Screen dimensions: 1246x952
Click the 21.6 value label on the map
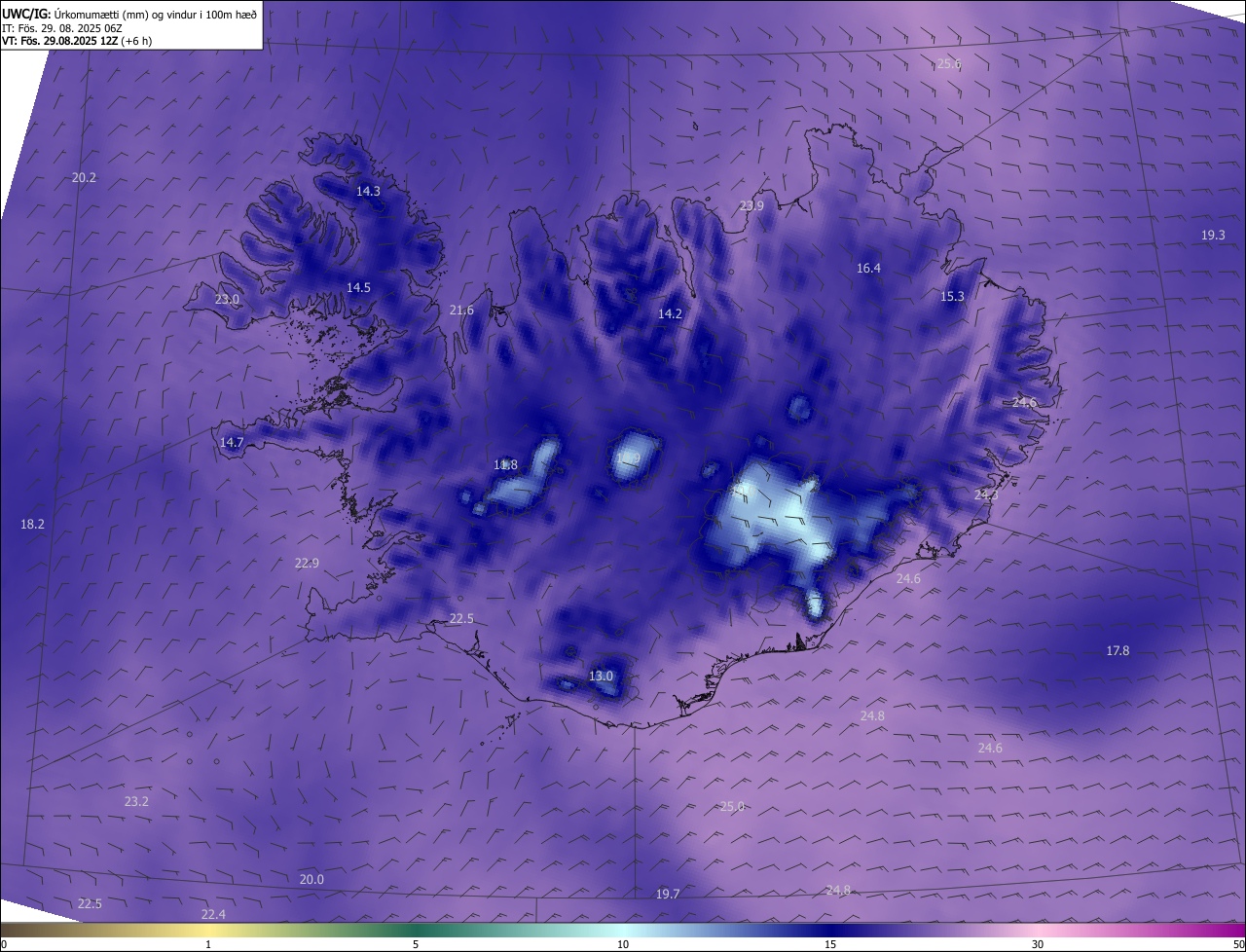461,311
